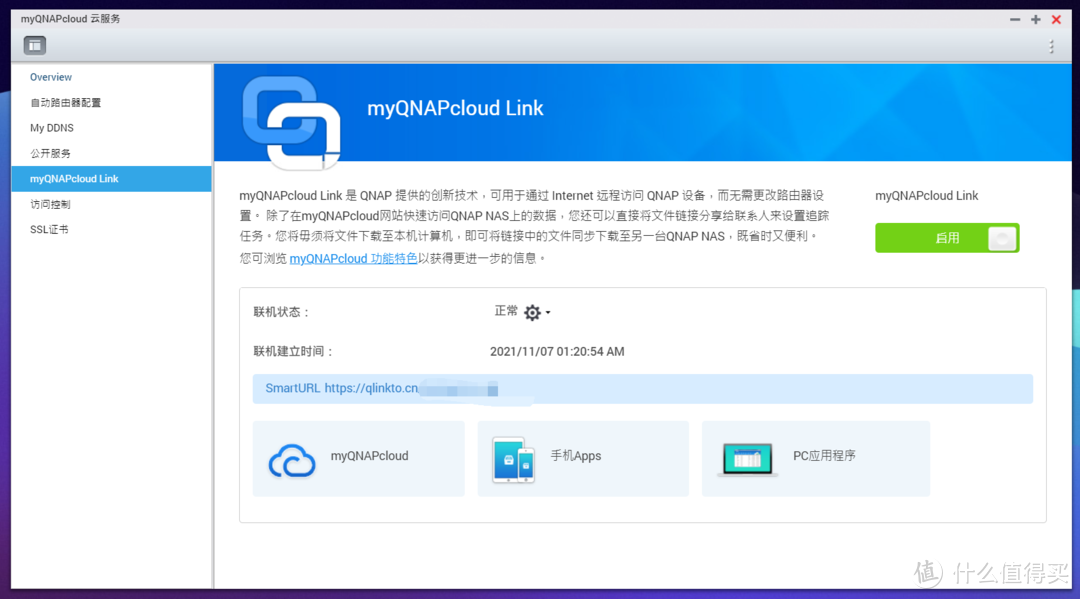Viewport: 1080px width, 599px height.
Task: Switch to My DDNS section
Action: 52,127
